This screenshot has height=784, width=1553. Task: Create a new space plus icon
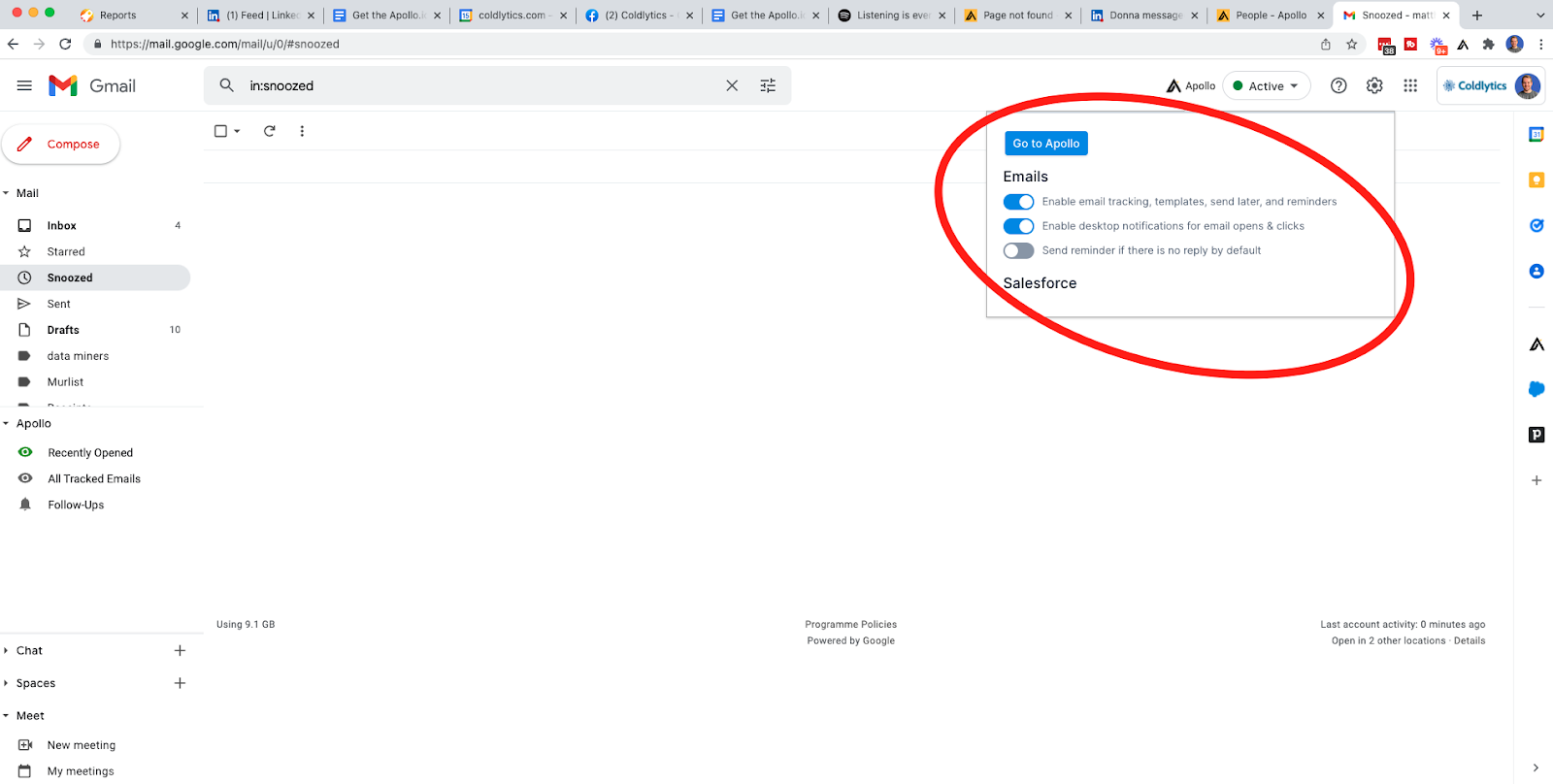coord(180,683)
